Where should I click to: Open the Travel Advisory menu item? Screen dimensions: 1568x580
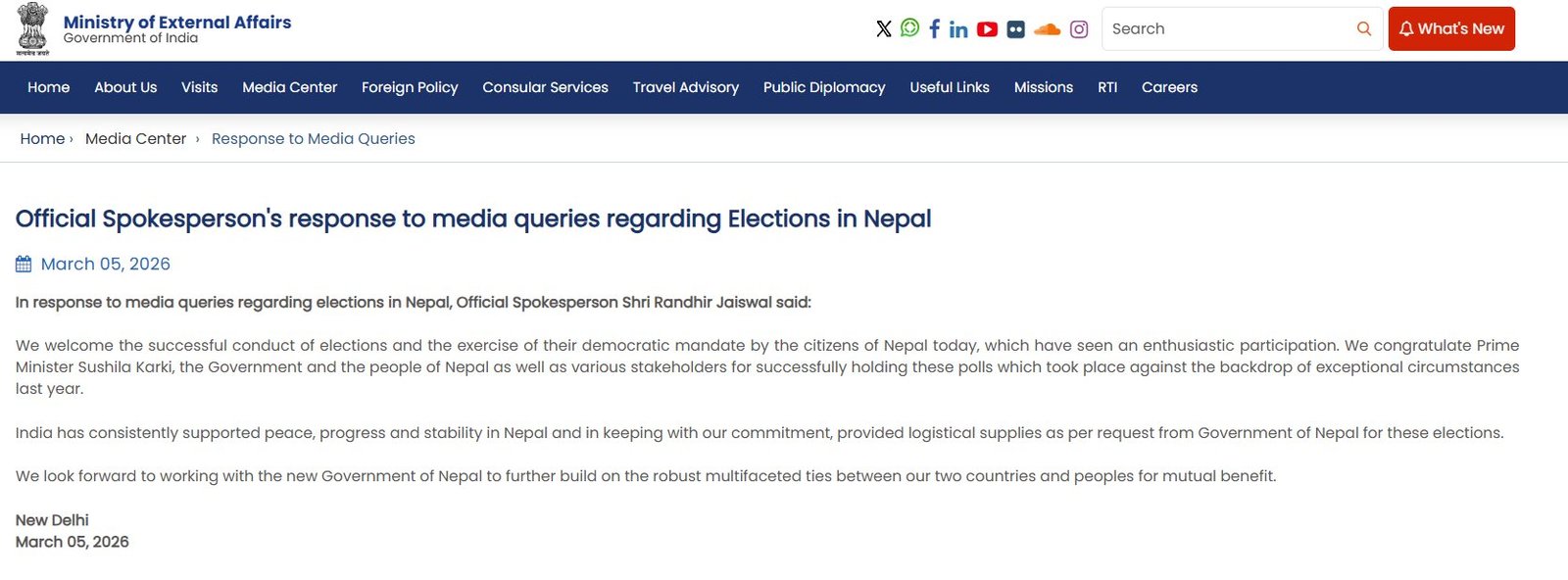pos(685,87)
